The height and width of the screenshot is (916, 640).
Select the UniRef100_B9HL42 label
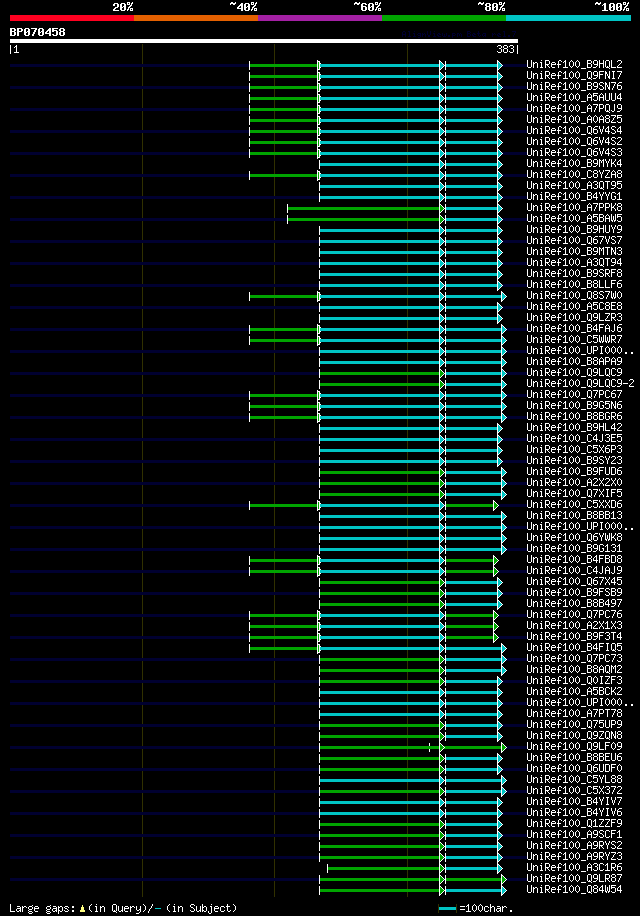tap(574, 428)
